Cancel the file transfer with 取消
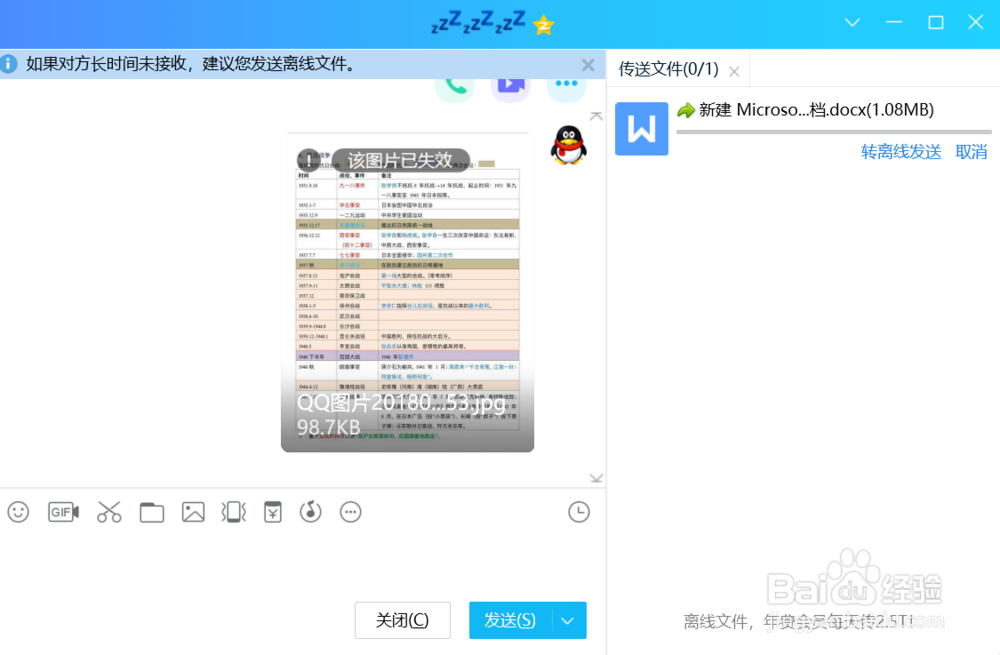The width and height of the screenshot is (1000, 655). tap(971, 152)
